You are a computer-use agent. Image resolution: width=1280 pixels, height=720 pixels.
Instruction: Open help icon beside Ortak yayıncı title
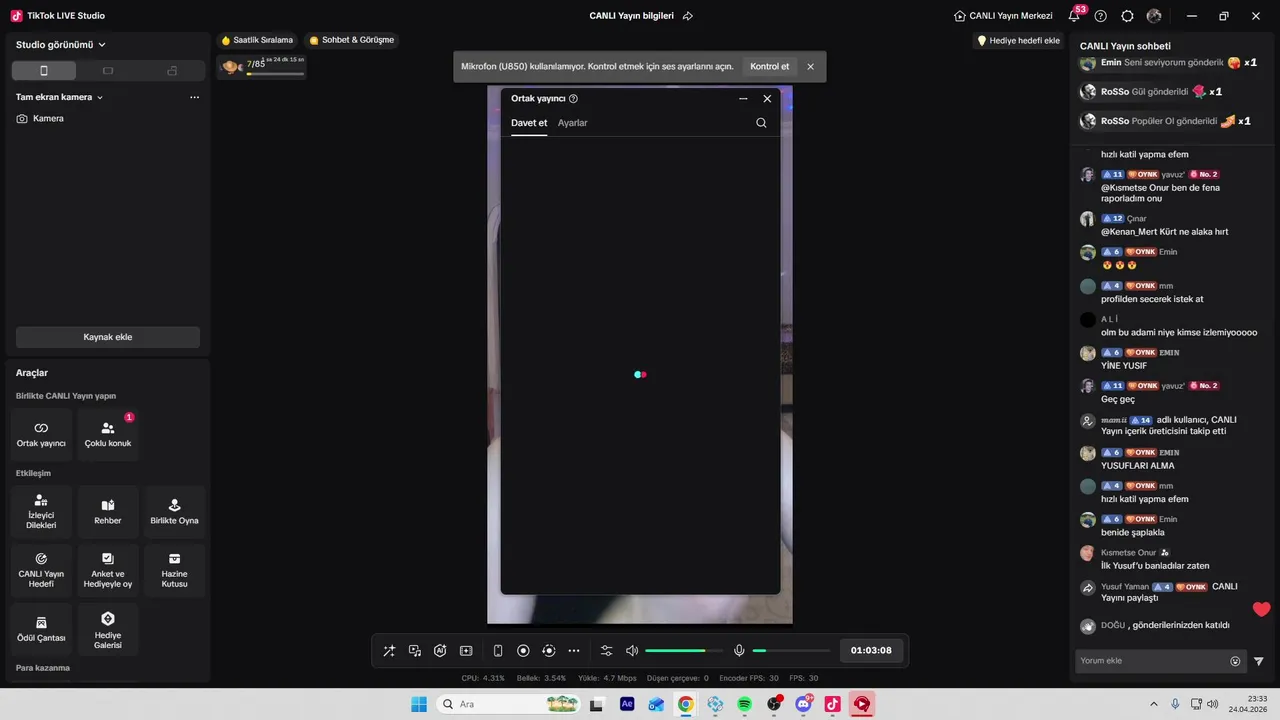point(573,98)
